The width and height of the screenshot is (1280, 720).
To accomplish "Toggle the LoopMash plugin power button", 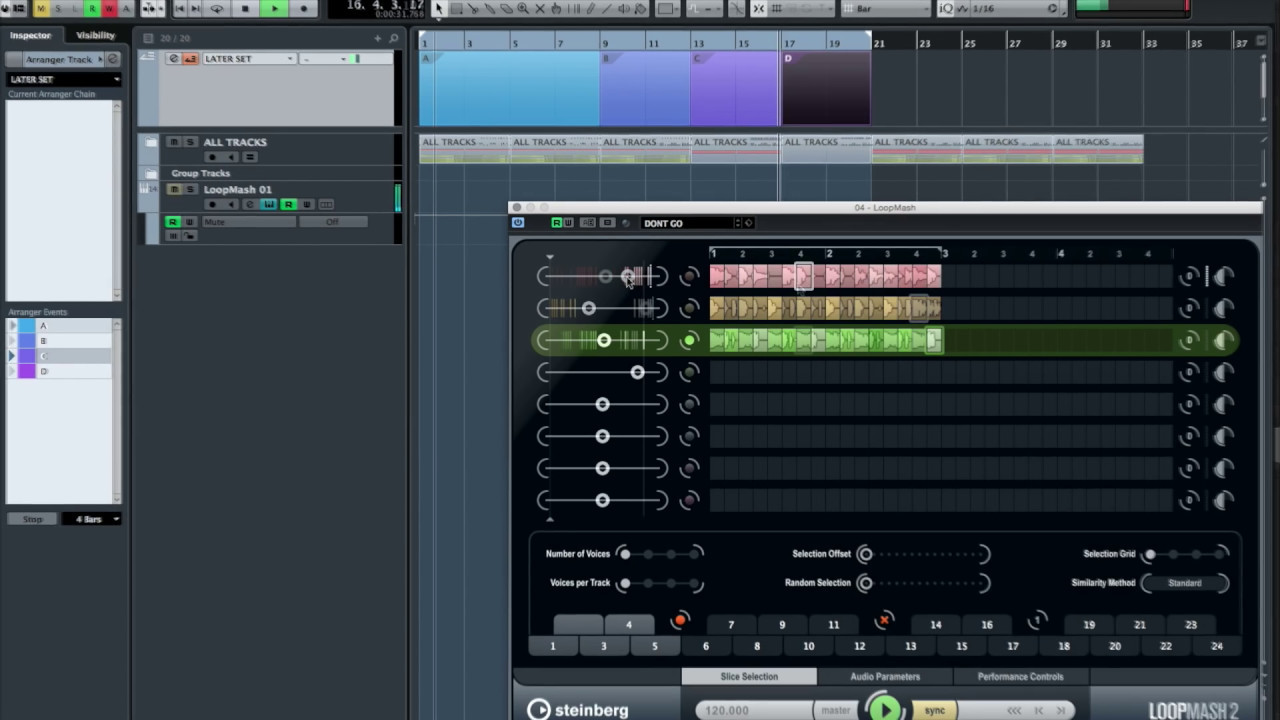I will pyautogui.click(x=518, y=223).
